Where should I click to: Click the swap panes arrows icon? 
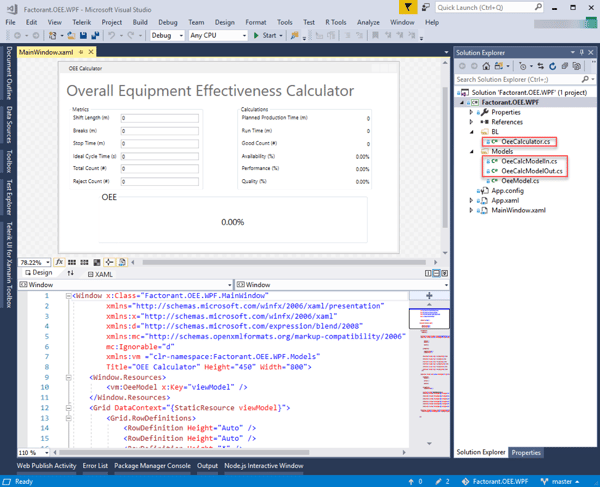tap(70, 273)
